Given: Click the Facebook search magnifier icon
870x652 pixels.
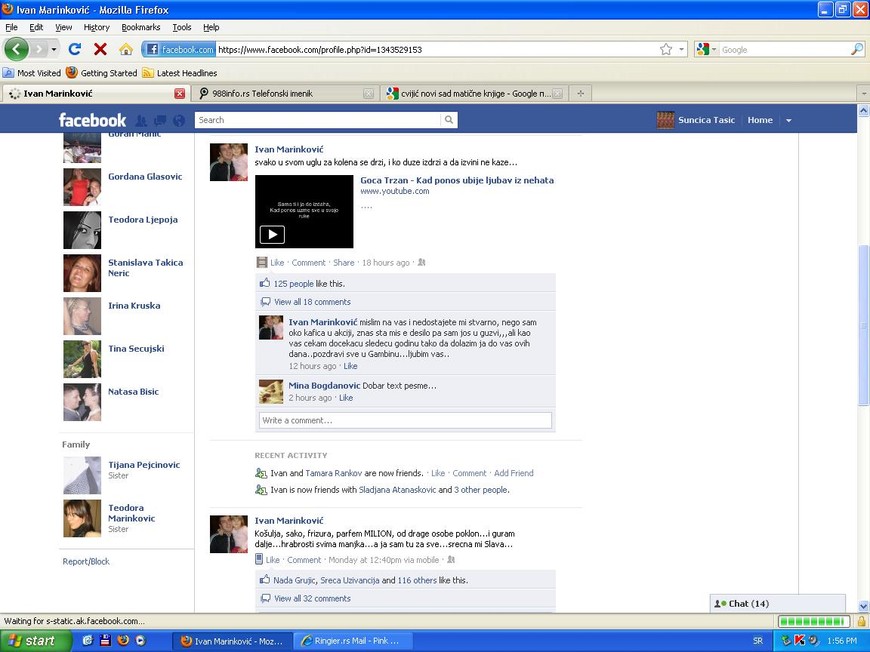Looking at the screenshot, I should [x=448, y=120].
